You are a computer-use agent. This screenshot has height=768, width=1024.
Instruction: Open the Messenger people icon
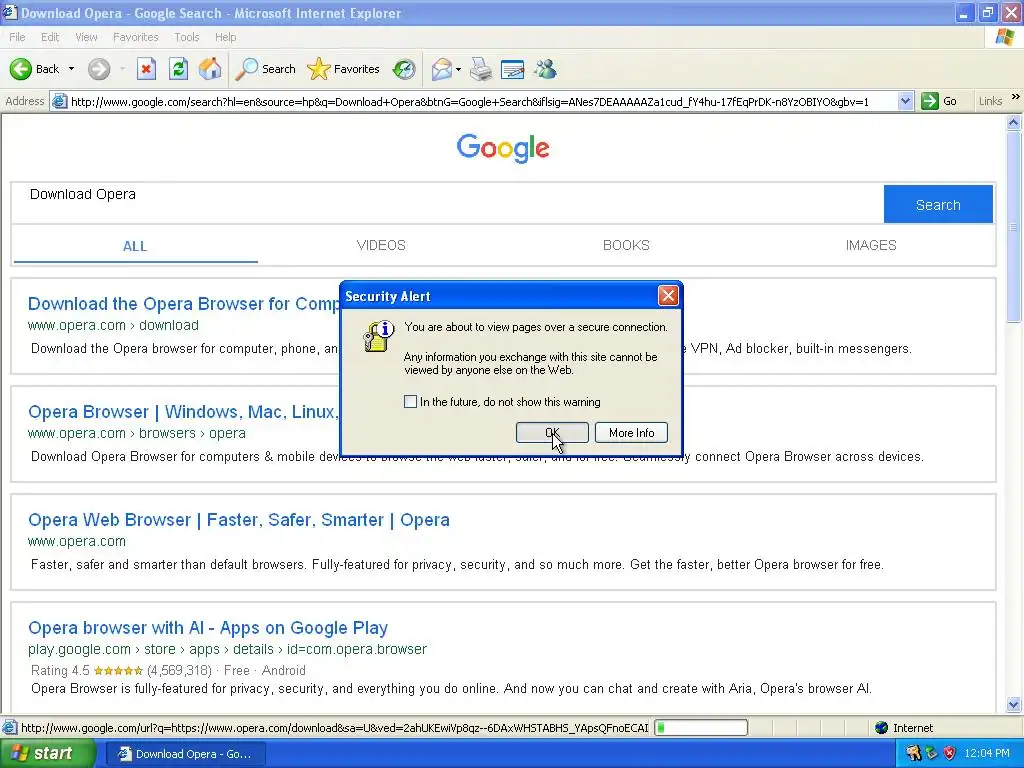coord(545,69)
